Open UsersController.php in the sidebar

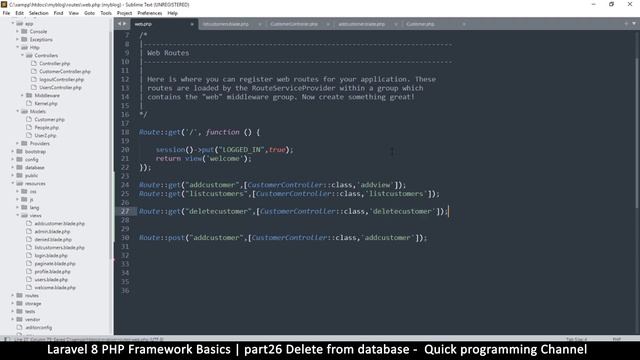(60, 87)
